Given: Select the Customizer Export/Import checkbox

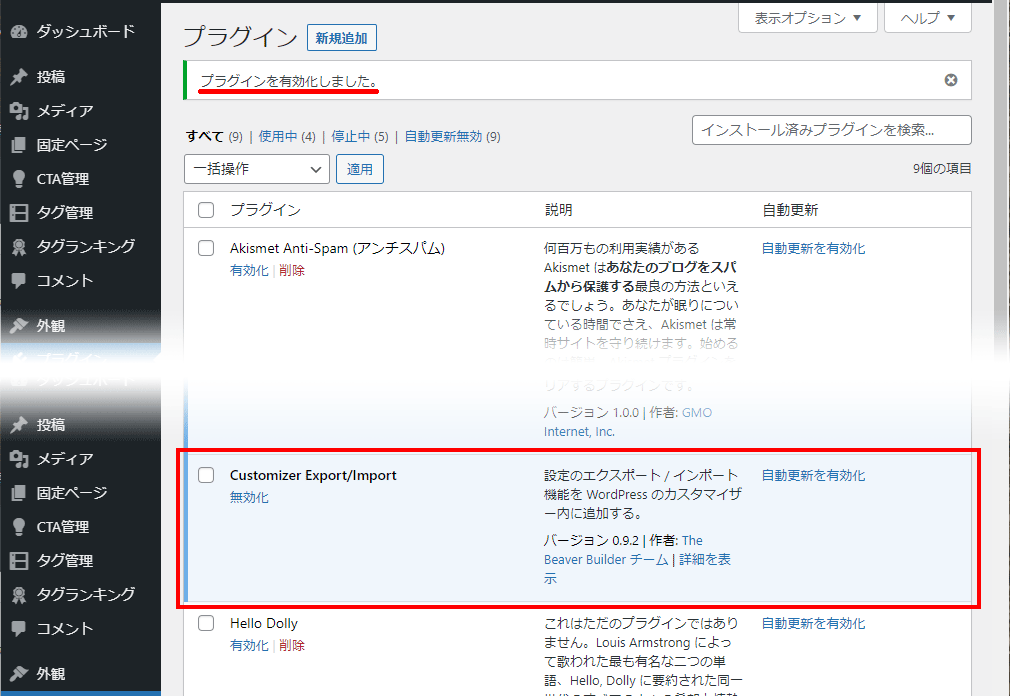Looking at the screenshot, I should pos(206,475).
